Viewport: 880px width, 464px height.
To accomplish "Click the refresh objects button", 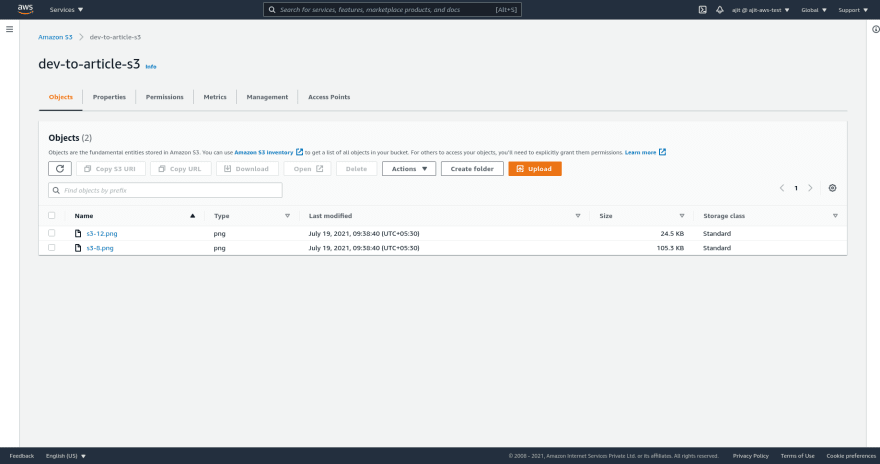I will (x=60, y=168).
